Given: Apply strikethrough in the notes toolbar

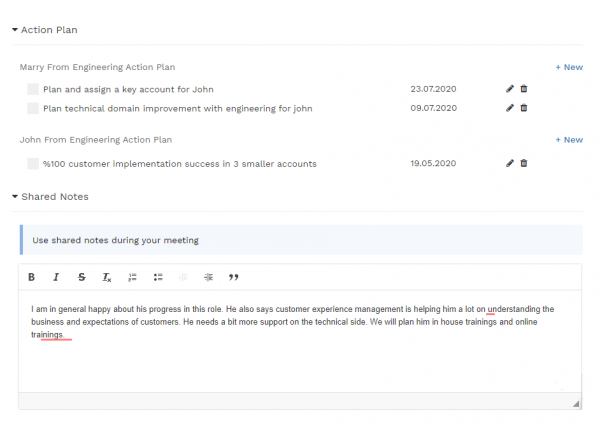Looking at the screenshot, I should [x=82, y=277].
